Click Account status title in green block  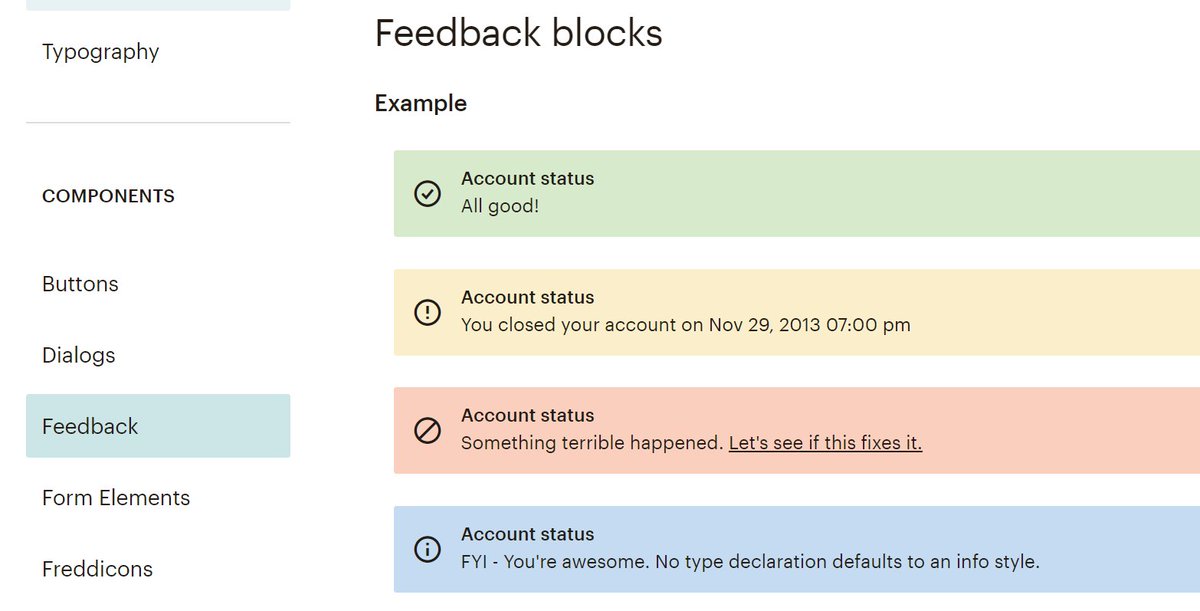528,179
